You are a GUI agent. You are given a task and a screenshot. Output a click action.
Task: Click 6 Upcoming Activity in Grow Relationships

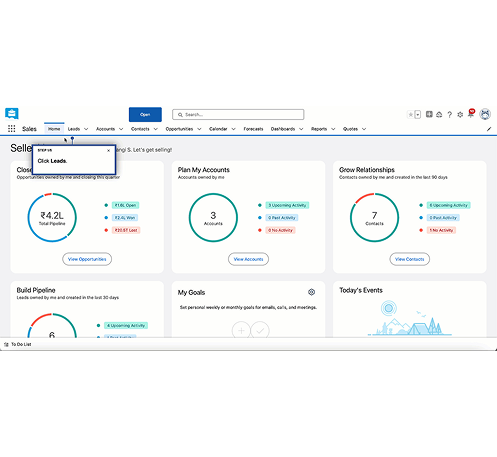[x=448, y=205]
